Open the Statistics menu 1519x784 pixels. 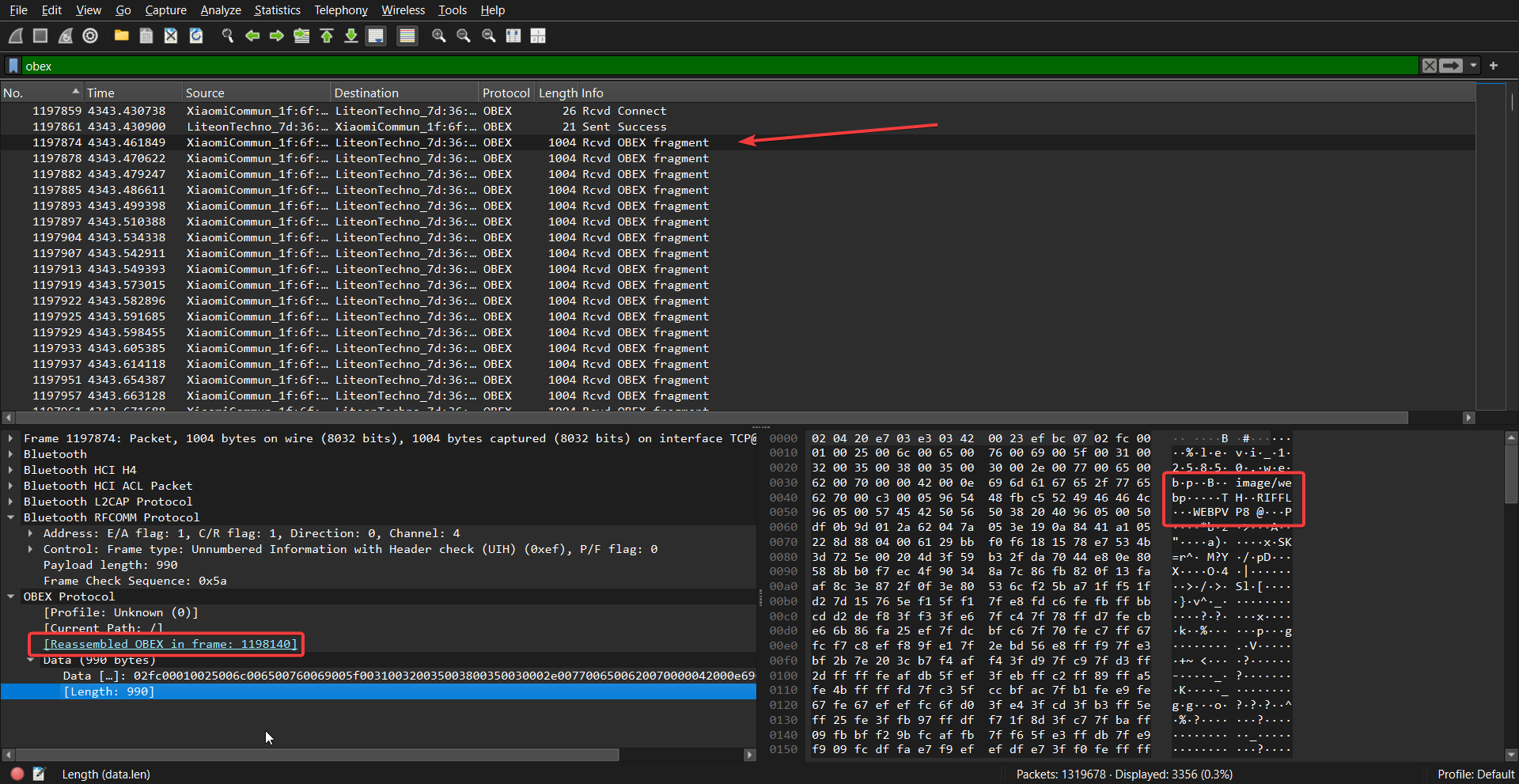coord(277,10)
